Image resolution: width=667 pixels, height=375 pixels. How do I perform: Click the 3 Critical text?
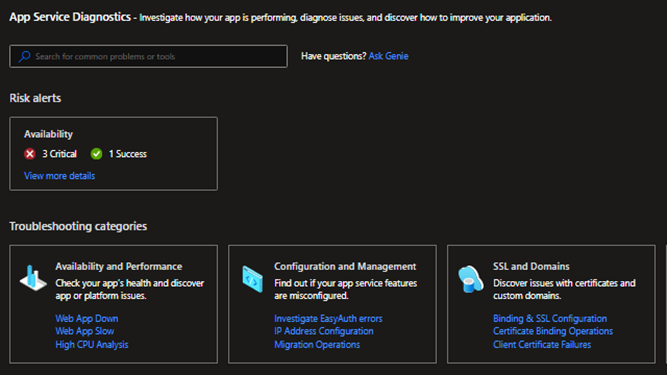(59, 154)
